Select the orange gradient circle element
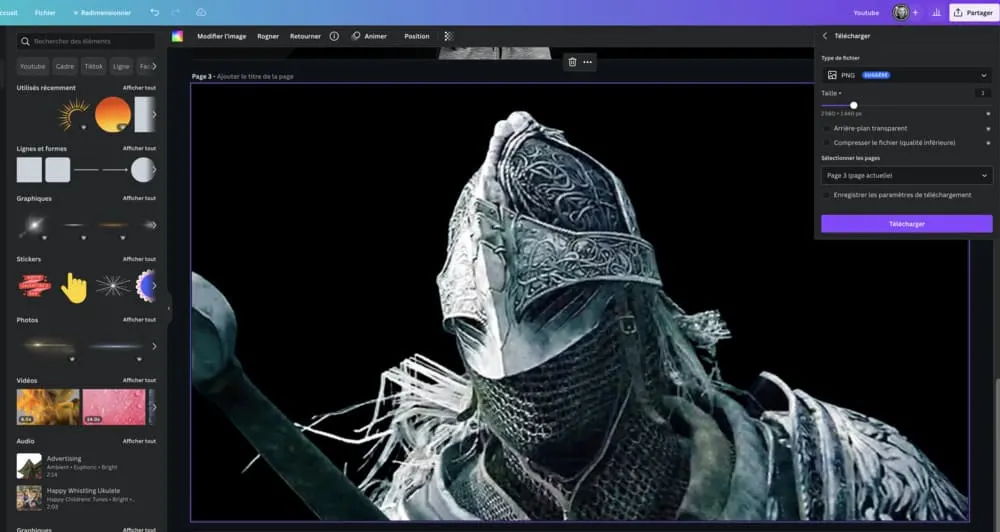Viewport: 1000px width, 532px height. click(x=113, y=114)
